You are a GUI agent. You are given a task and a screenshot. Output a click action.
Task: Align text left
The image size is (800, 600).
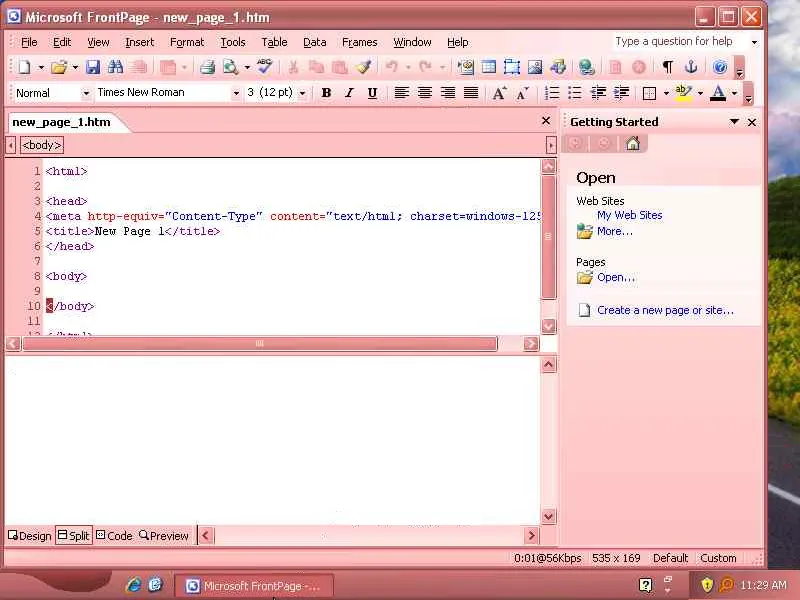(402, 93)
